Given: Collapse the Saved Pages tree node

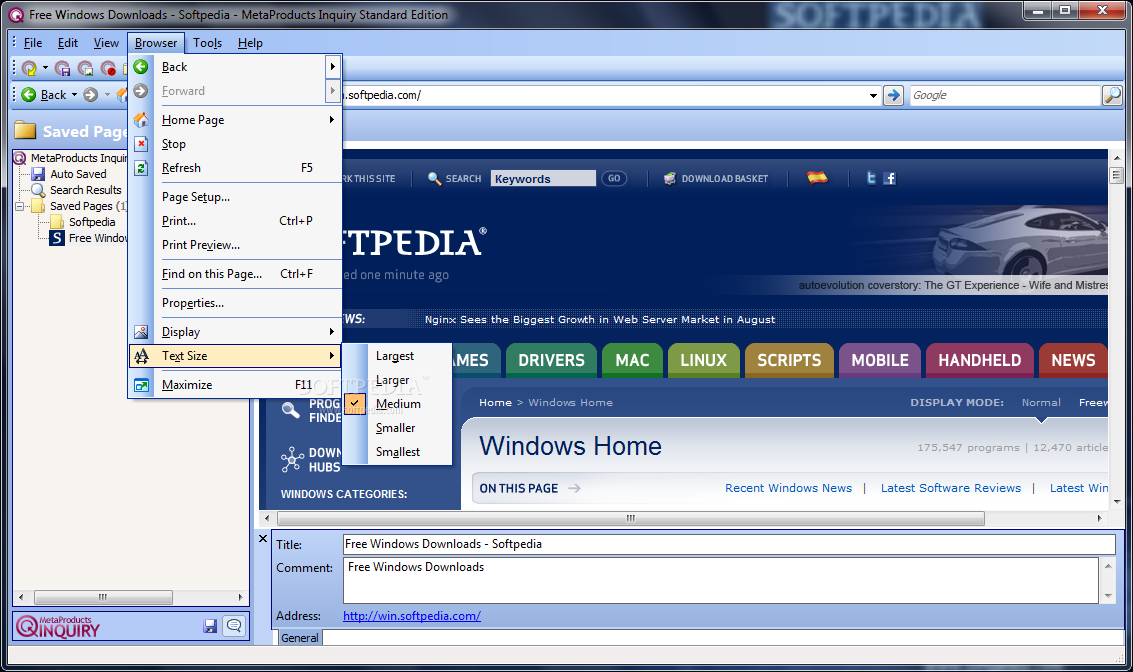Looking at the screenshot, I should tap(19, 206).
